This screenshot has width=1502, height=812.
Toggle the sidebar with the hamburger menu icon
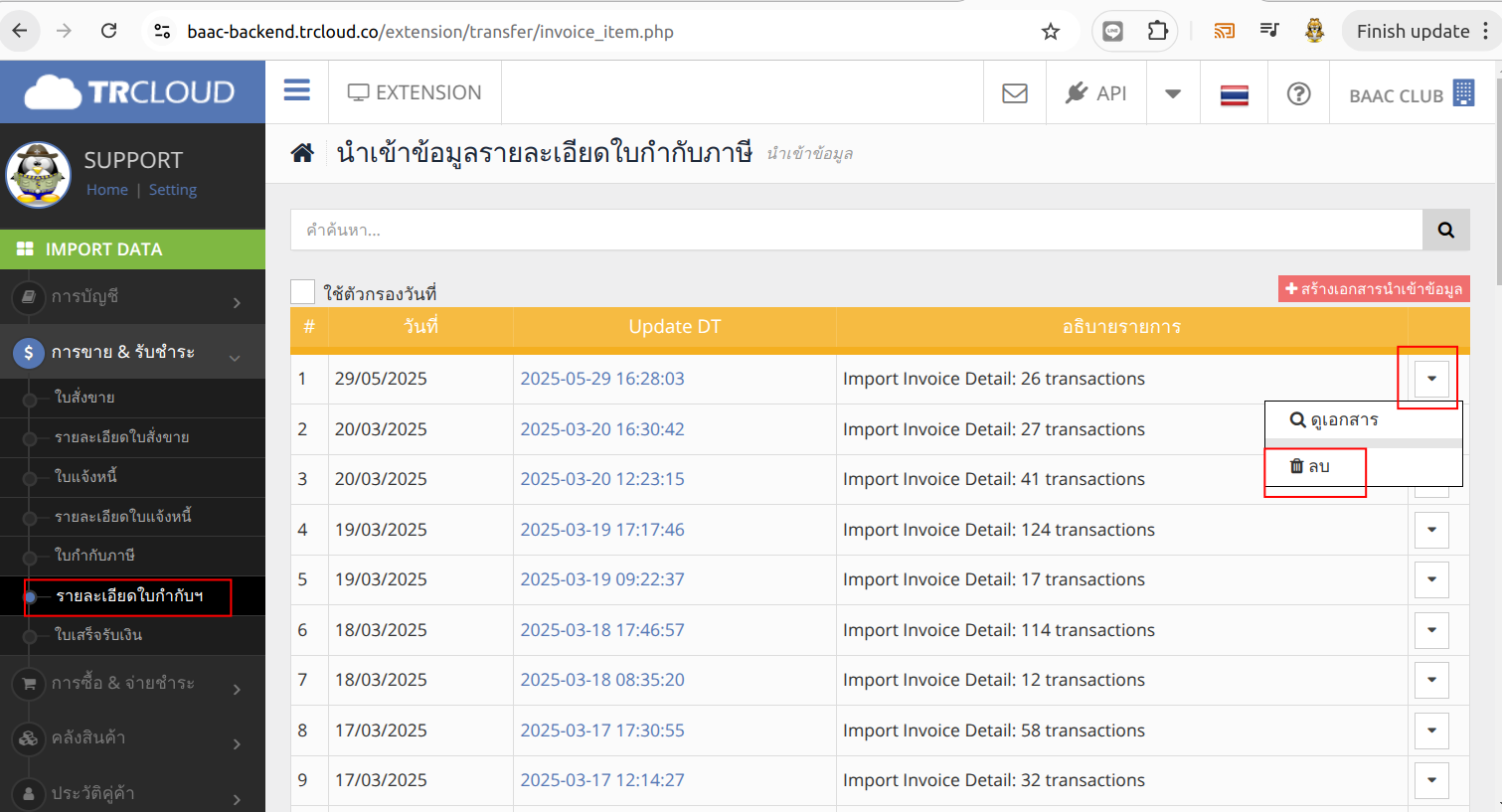point(297,90)
